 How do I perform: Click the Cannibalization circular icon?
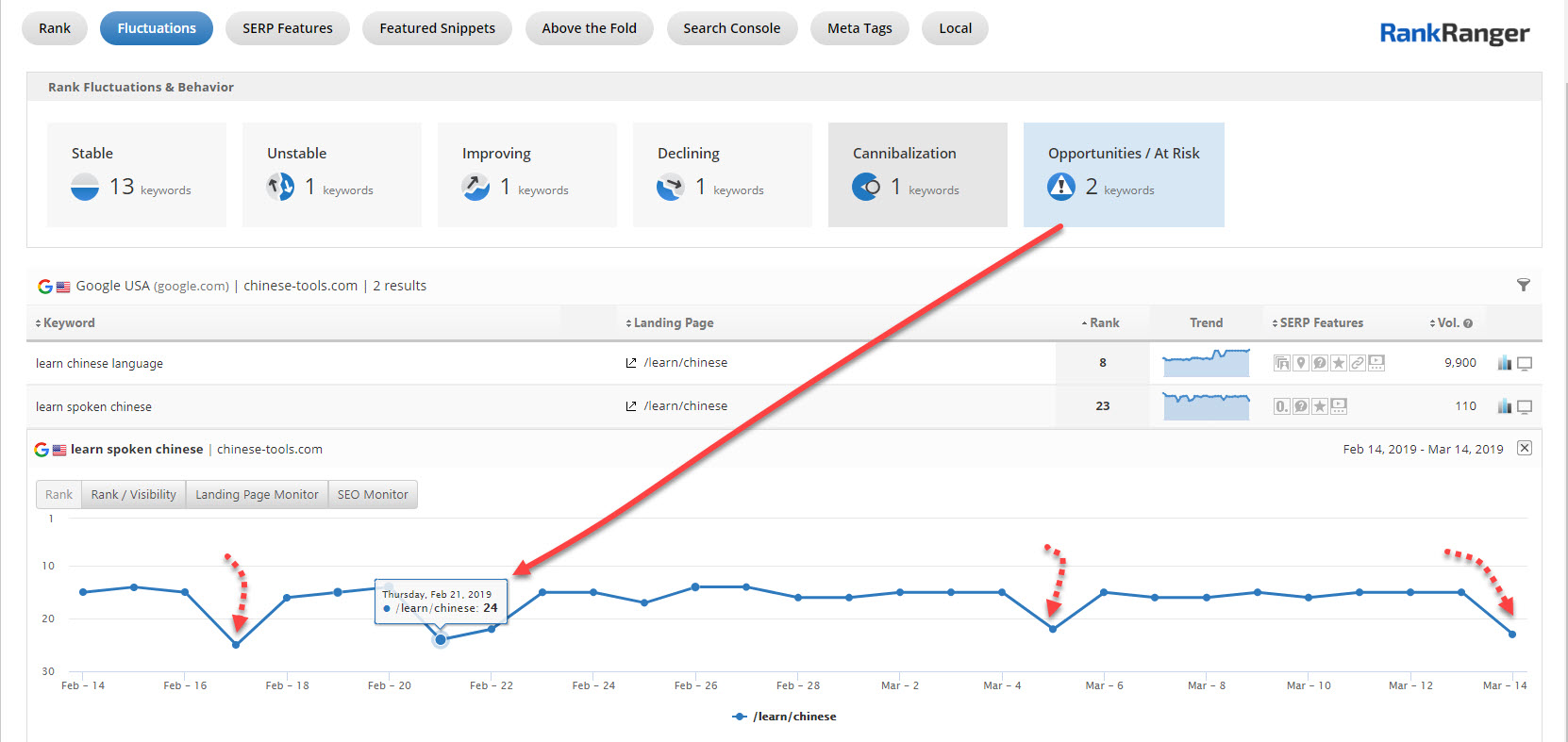(x=866, y=187)
